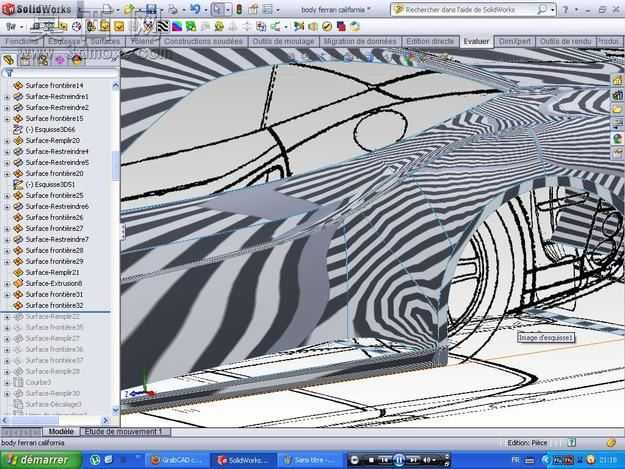Switch to the Constructions soudées tab
The height and width of the screenshot is (469, 625).
click(203, 41)
